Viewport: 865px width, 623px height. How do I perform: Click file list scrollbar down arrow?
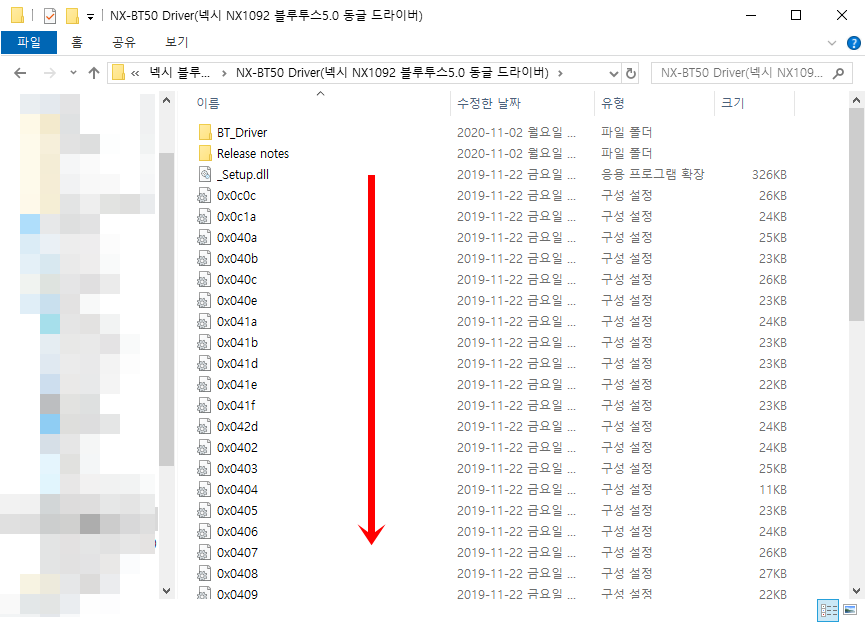pos(856,590)
